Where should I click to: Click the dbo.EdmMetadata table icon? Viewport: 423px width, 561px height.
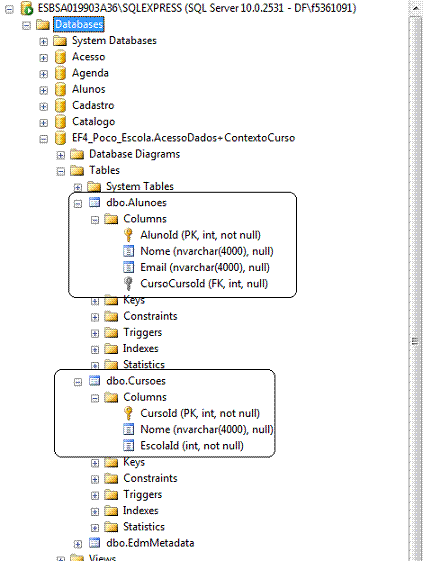coord(94,543)
